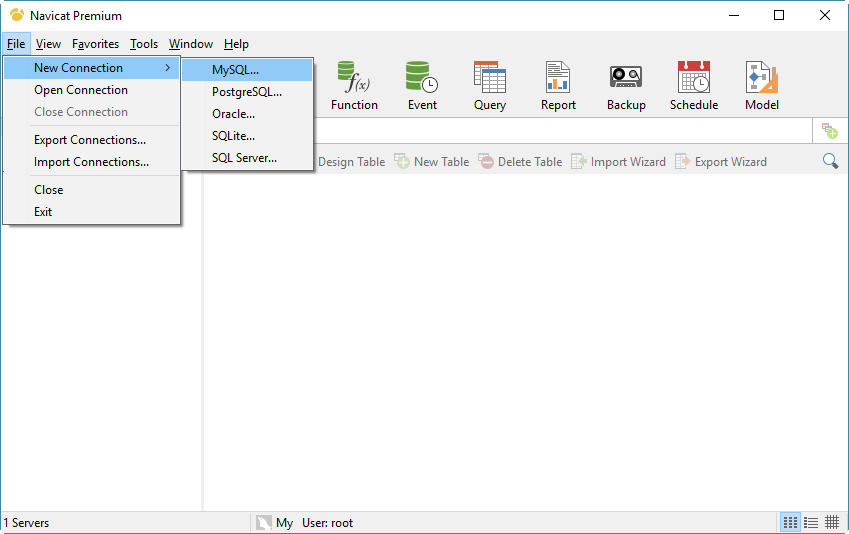Open the Function toolbar icon
The height and width of the screenshot is (534, 849).
354,86
